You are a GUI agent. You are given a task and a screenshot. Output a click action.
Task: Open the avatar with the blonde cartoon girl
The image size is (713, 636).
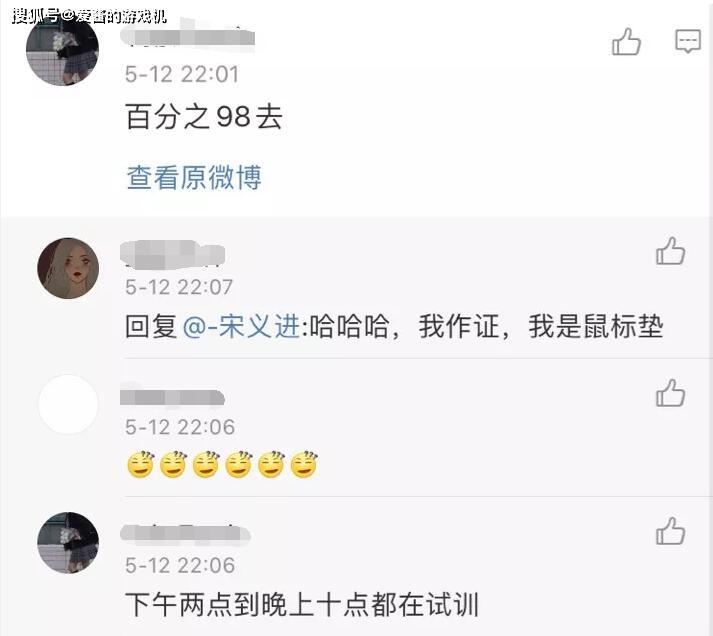point(68,268)
